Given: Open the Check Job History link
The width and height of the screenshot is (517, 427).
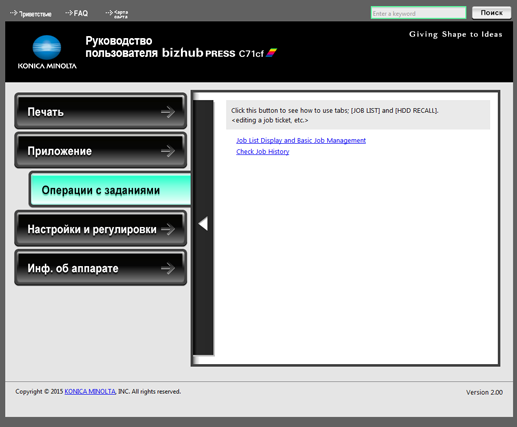Looking at the screenshot, I should [262, 151].
